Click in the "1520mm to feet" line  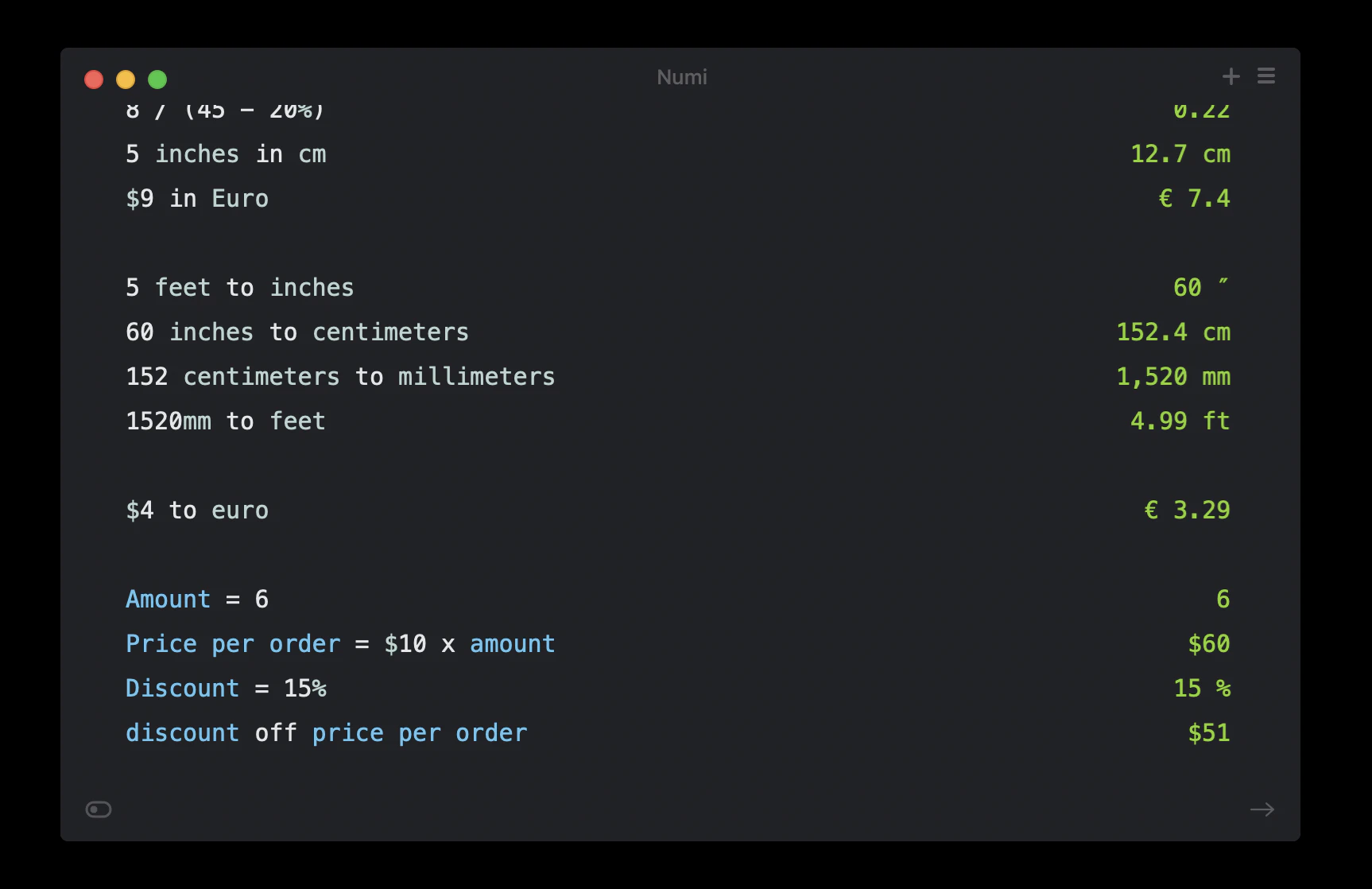[x=226, y=421]
